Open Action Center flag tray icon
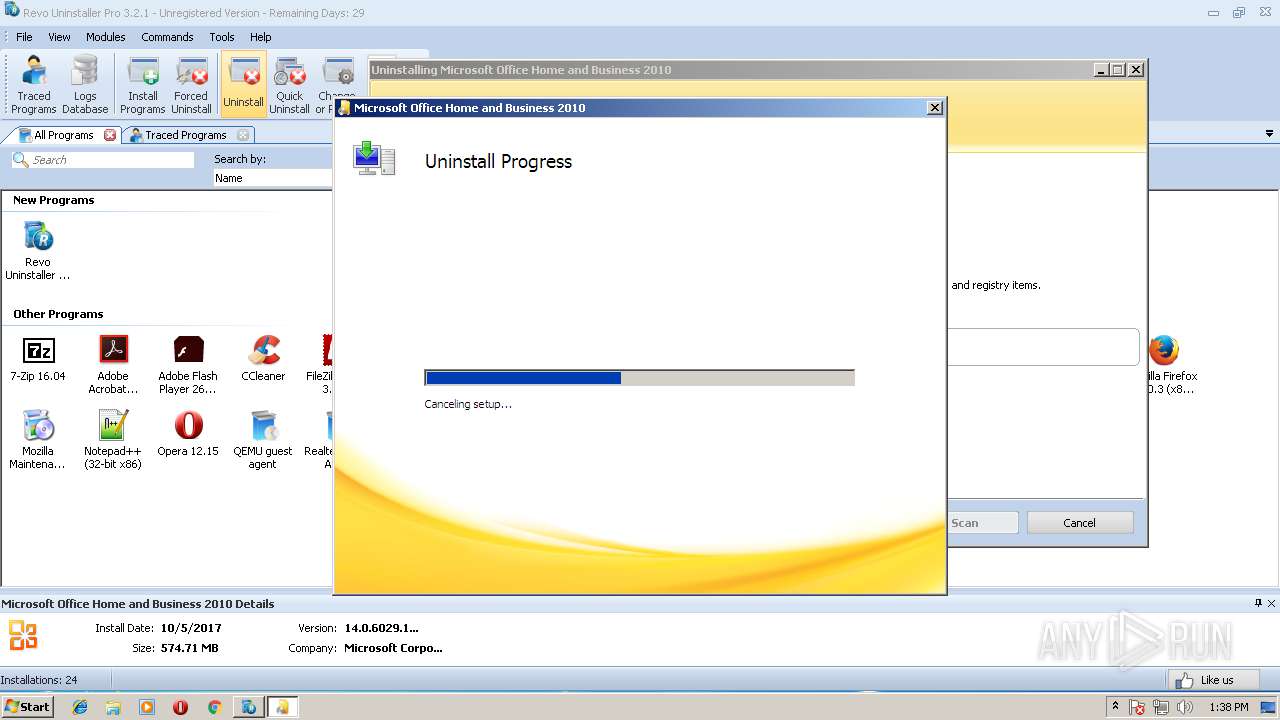This screenshot has height=720, width=1280. (1137, 707)
